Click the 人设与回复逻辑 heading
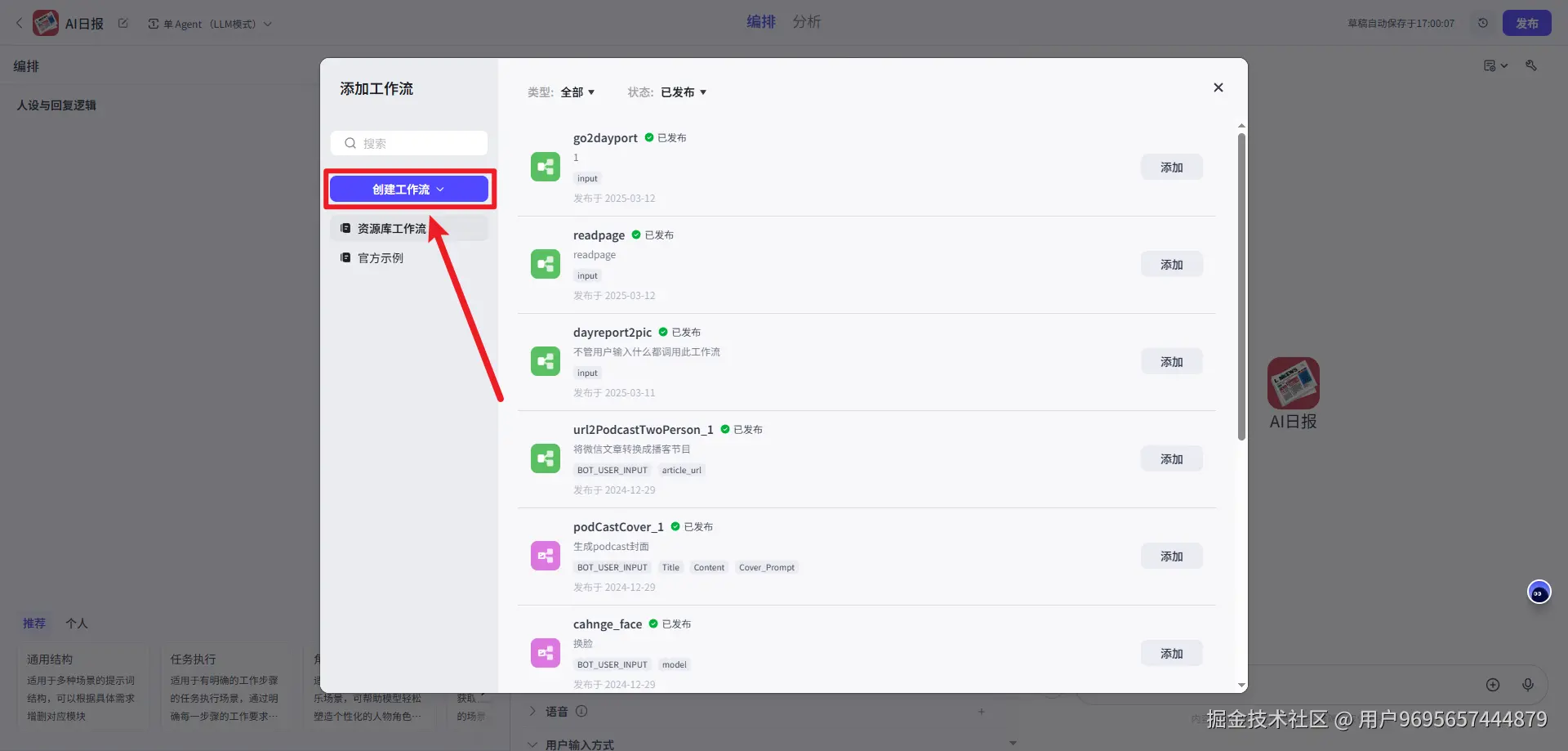Screen dimensions: 1568x751 coord(56,105)
